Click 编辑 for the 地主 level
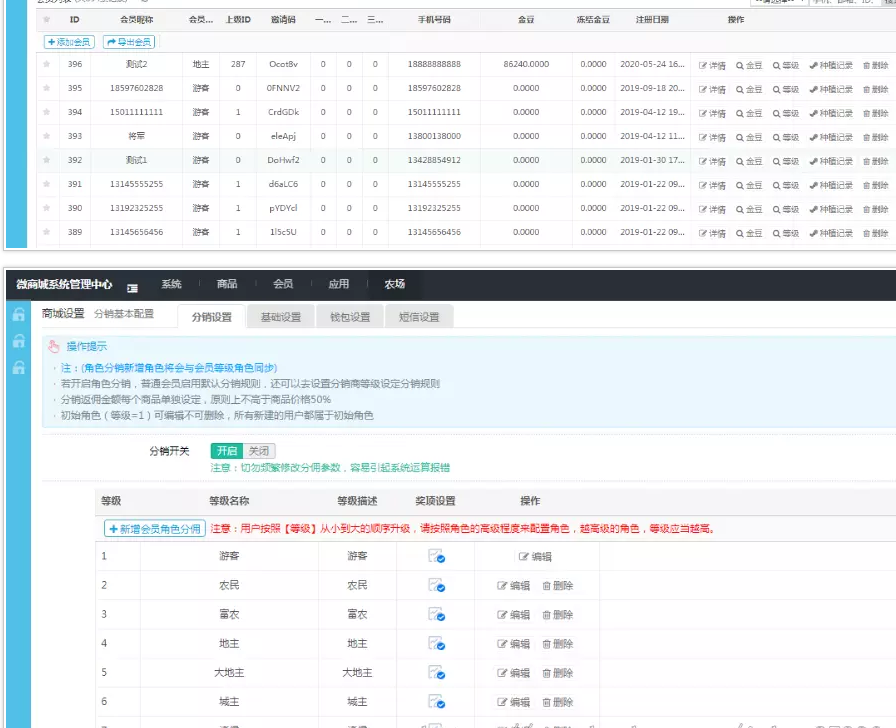This screenshot has height=728, width=896. coord(514,644)
